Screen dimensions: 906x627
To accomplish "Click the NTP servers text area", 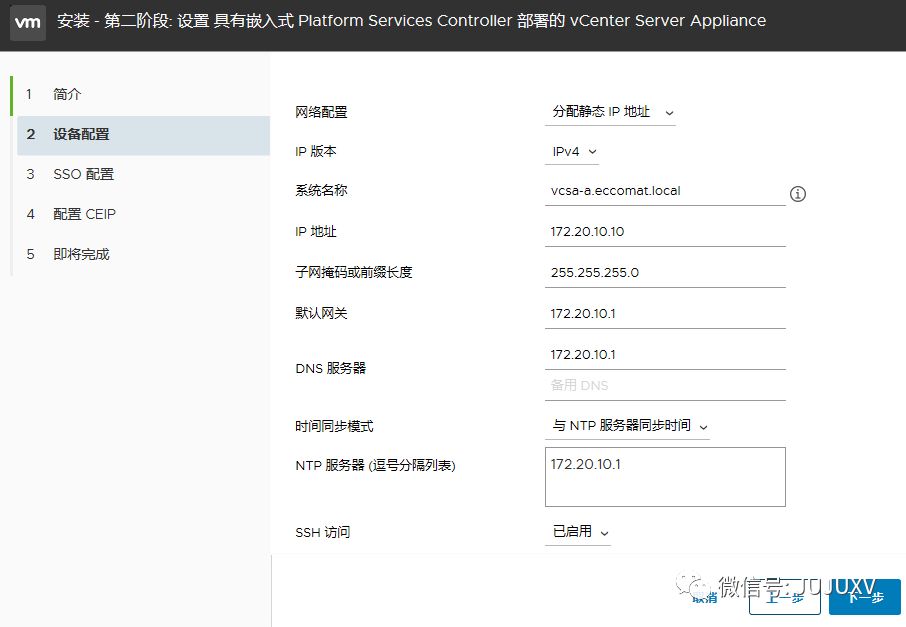I will (x=665, y=477).
